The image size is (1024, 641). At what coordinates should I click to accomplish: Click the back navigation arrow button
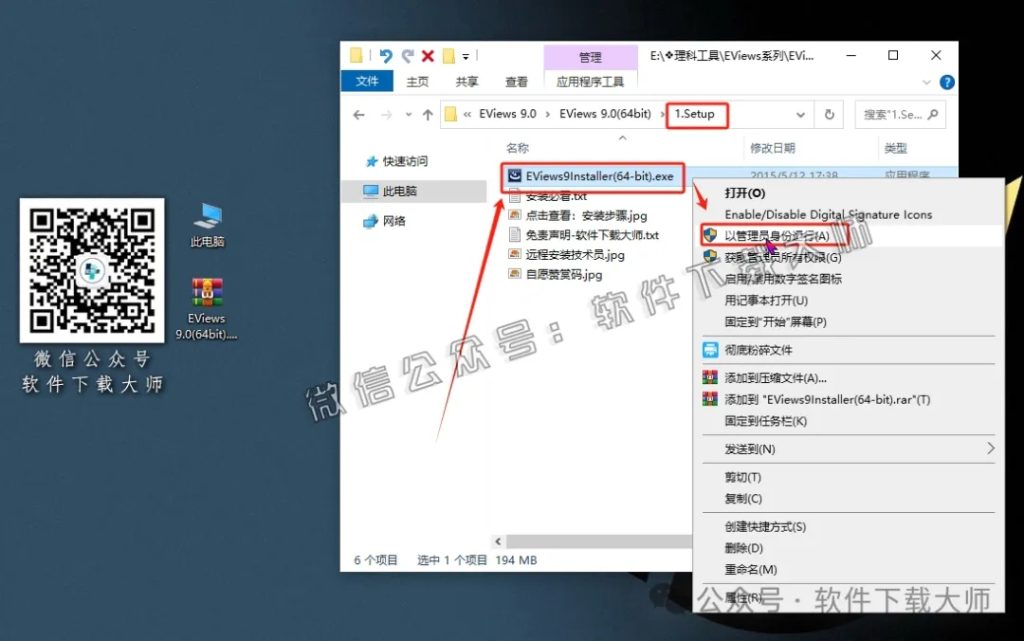pos(358,114)
